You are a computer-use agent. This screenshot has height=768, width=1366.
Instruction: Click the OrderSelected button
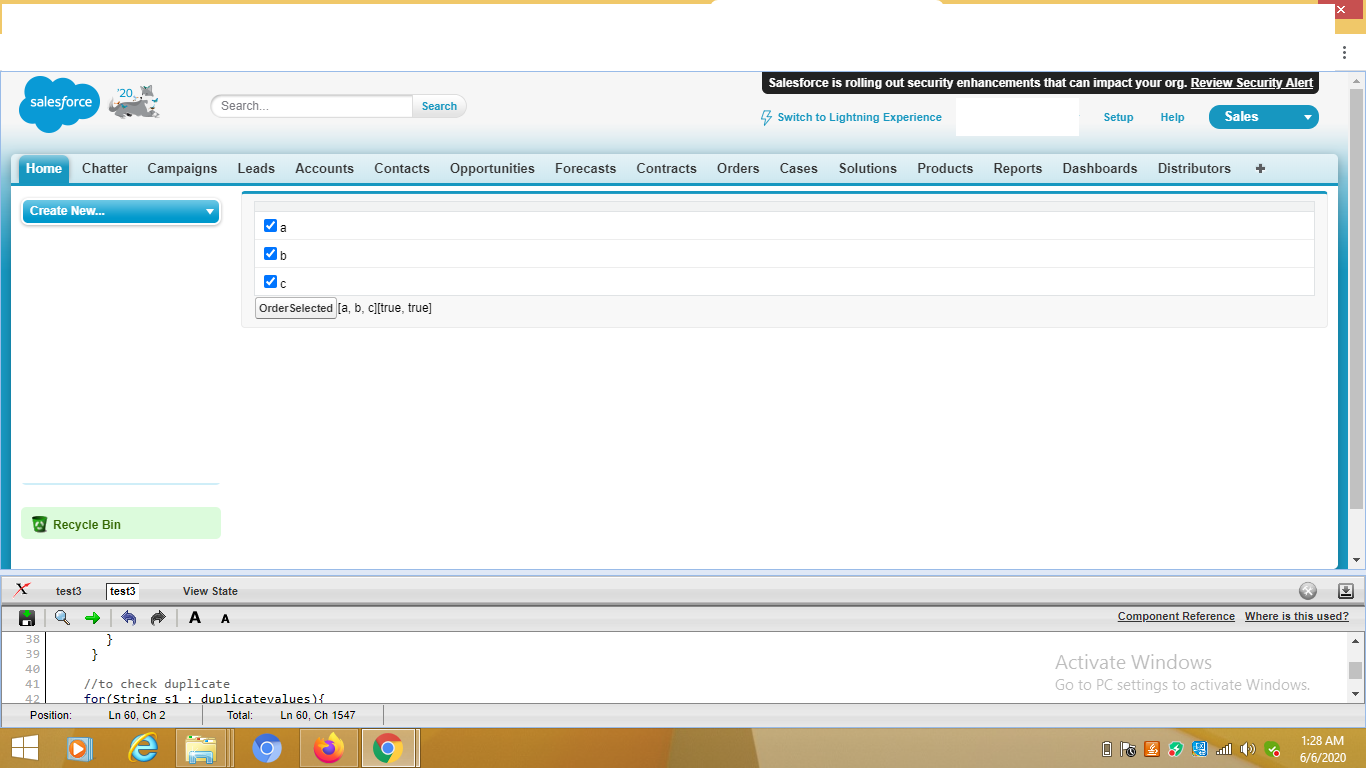pos(296,308)
